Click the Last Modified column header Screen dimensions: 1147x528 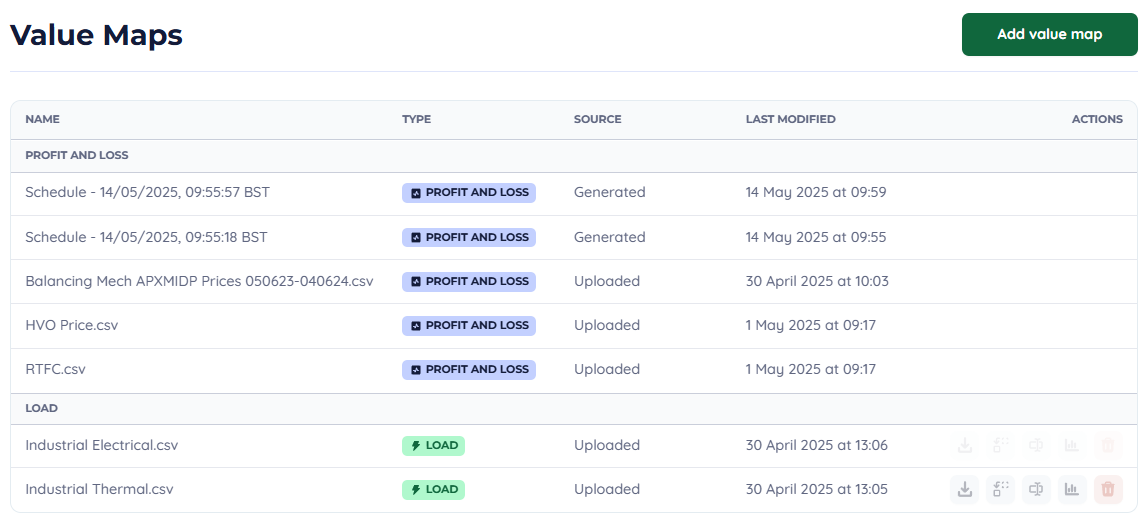click(x=790, y=119)
